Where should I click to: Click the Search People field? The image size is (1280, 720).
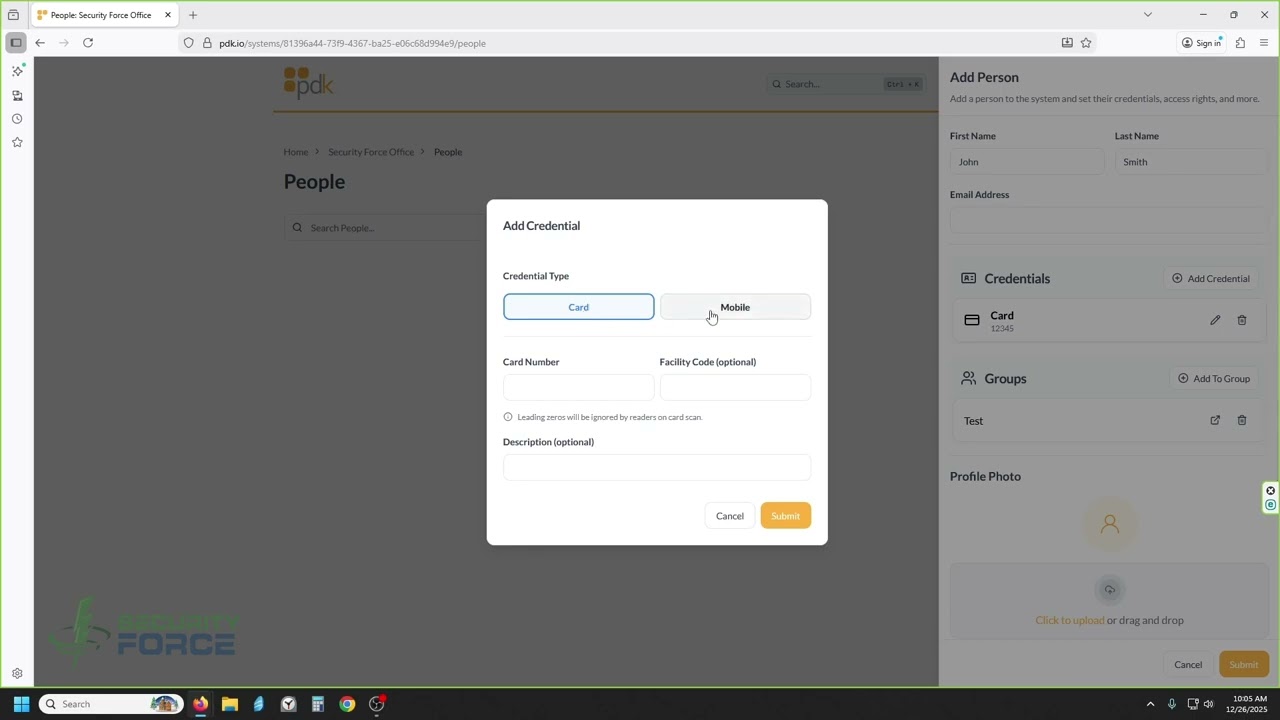coord(386,228)
